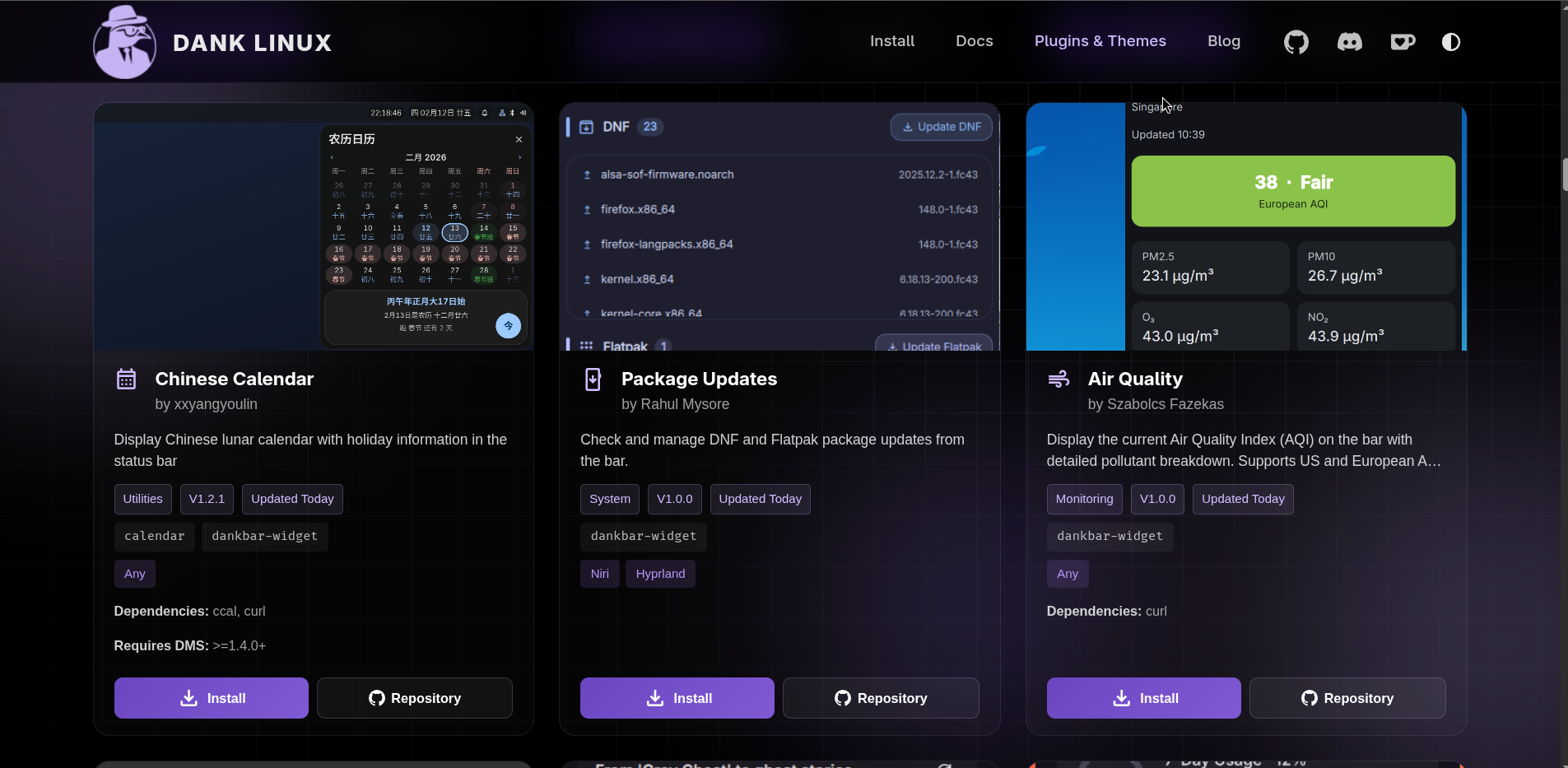This screenshot has height=768, width=1568.
Task: Select the Niri compositor tag
Action: click(x=599, y=574)
